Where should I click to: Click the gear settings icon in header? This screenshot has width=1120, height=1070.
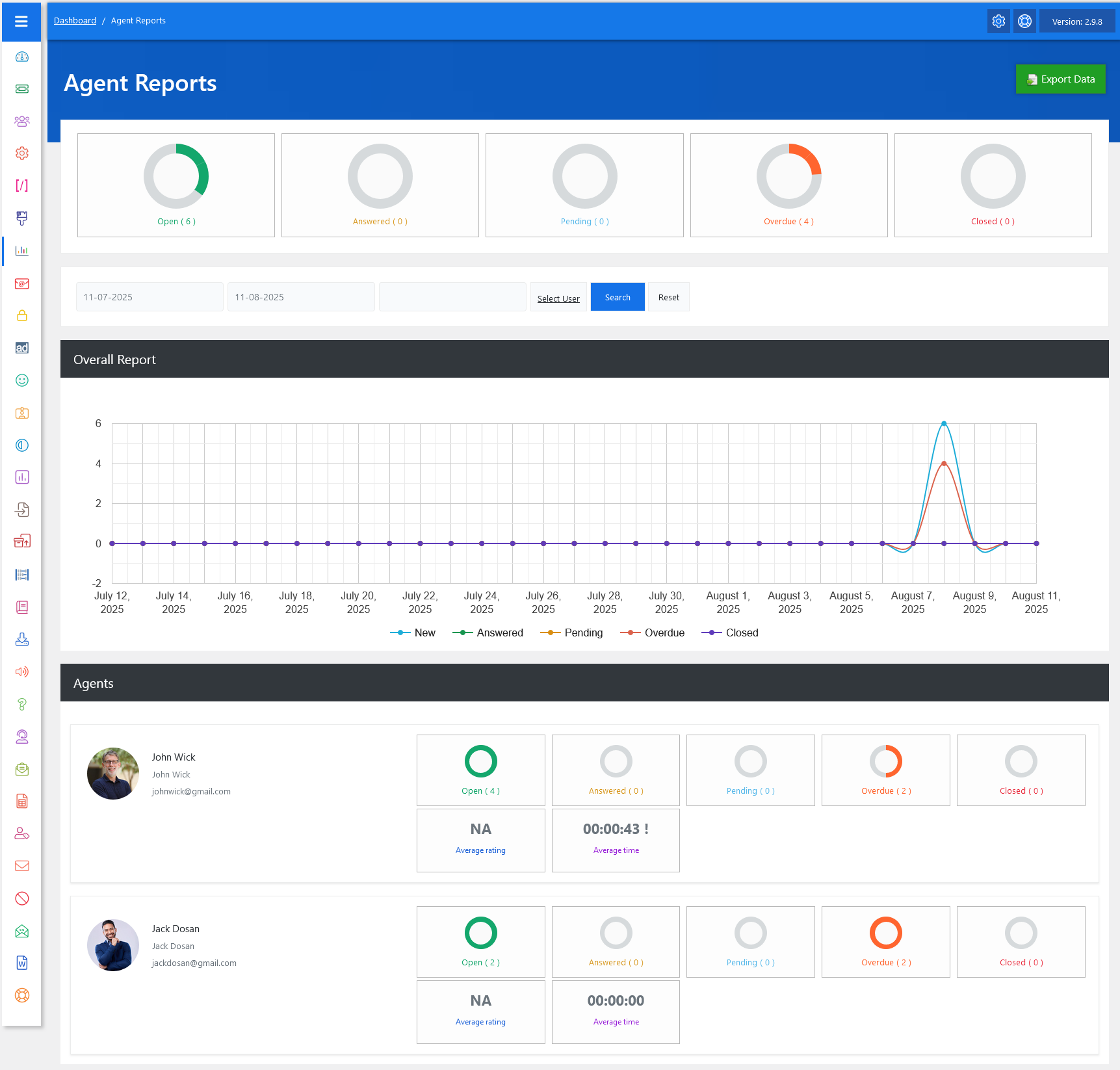(998, 21)
